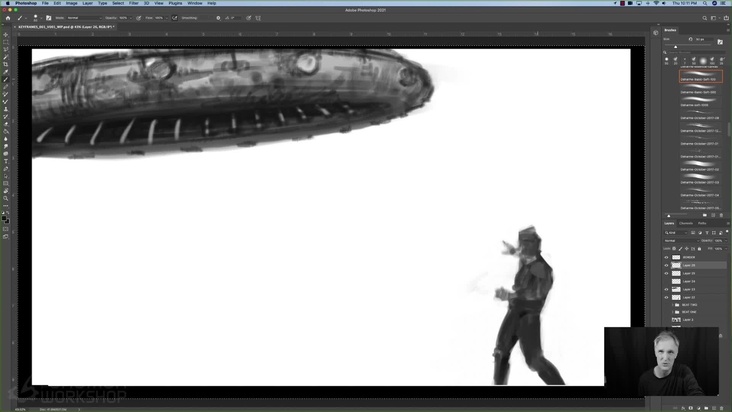Select the Hand tool
Image resolution: width=732 pixels, height=412 pixels.
(6, 191)
